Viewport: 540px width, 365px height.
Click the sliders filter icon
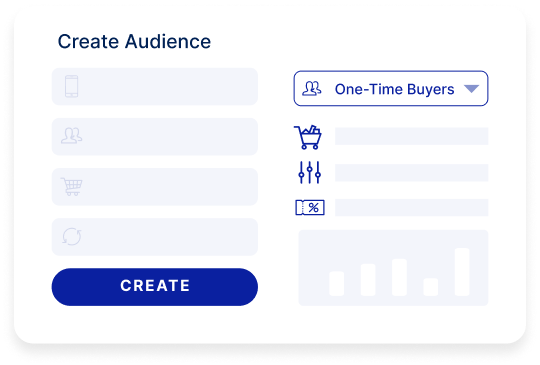click(x=309, y=172)
